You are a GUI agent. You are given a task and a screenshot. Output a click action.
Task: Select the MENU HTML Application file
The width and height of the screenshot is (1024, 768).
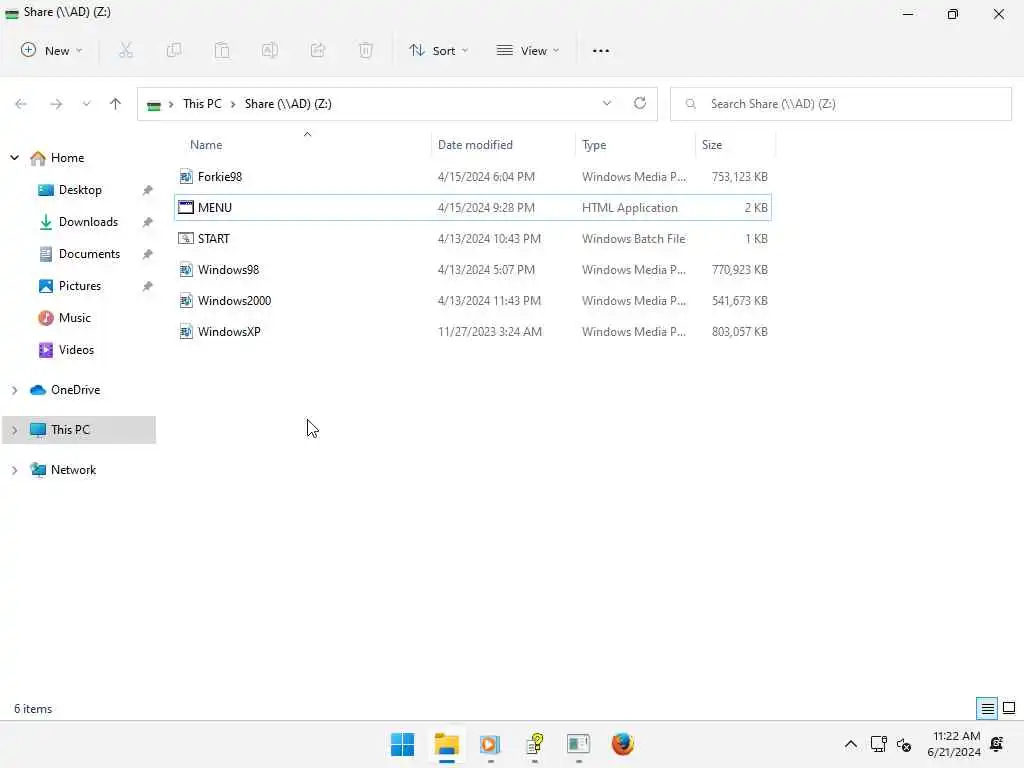pos(473,208)
